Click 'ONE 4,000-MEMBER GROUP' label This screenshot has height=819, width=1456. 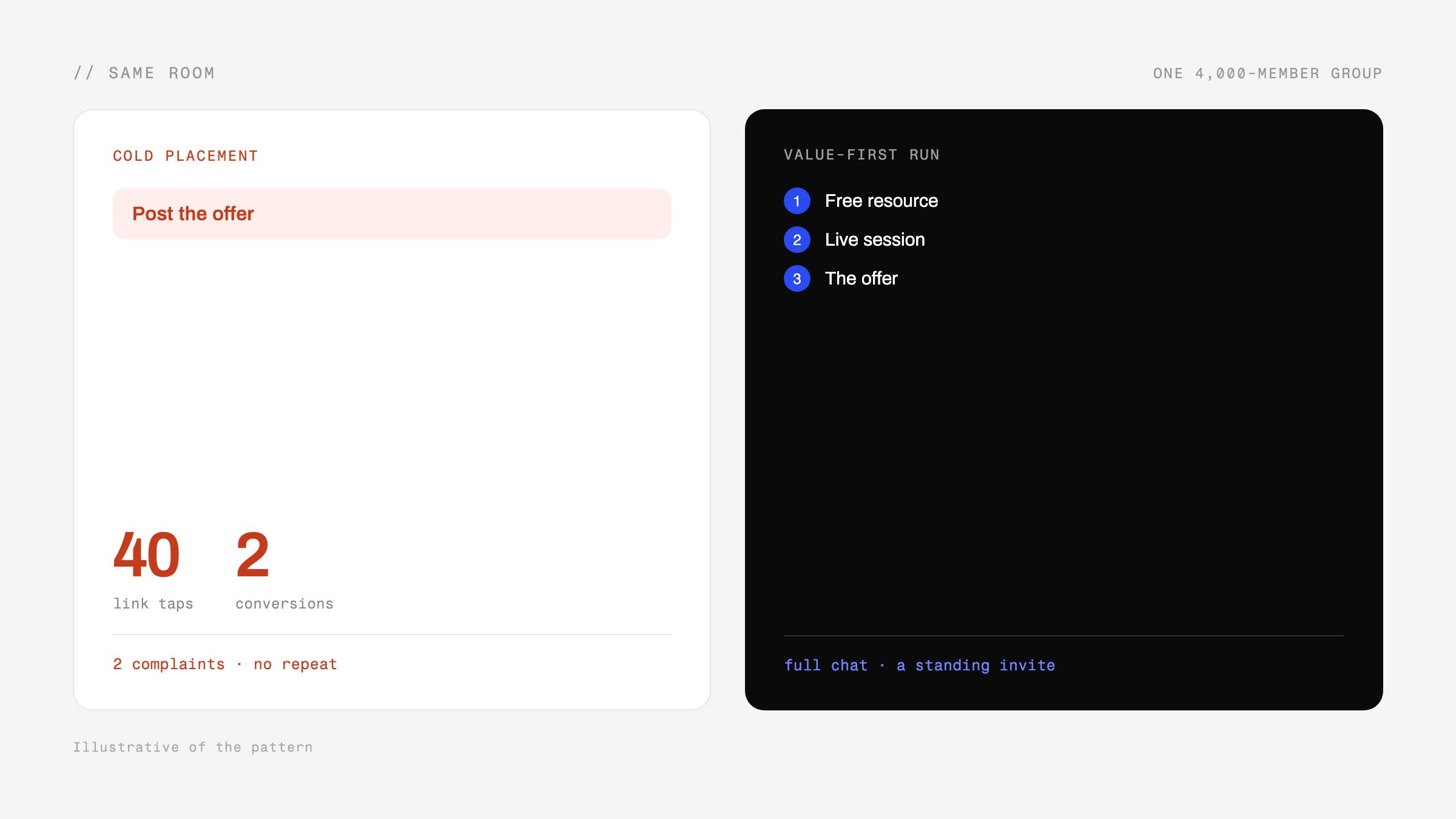coord(1267,73)
